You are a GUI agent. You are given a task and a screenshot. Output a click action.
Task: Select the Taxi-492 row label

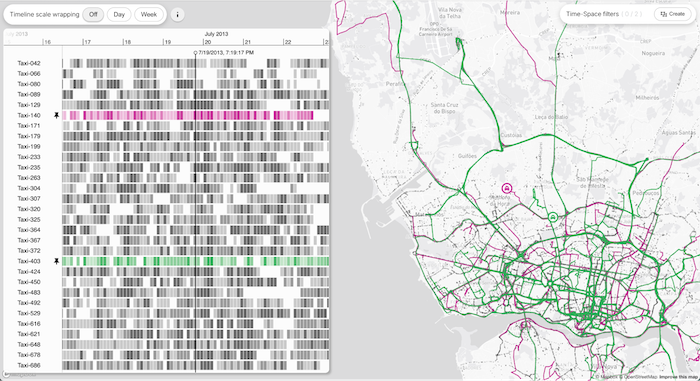click(x=29, y=303)
